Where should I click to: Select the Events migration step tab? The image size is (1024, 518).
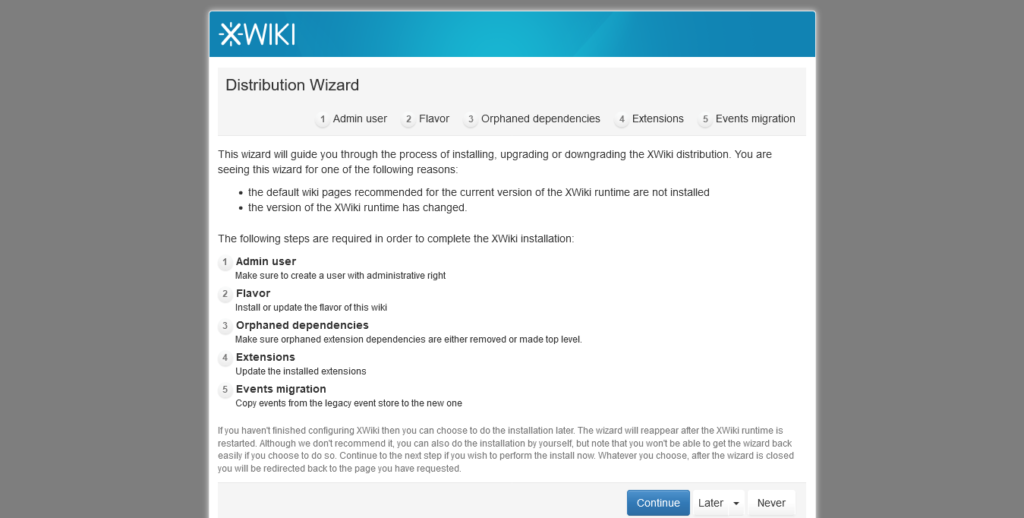click(755, 119)
